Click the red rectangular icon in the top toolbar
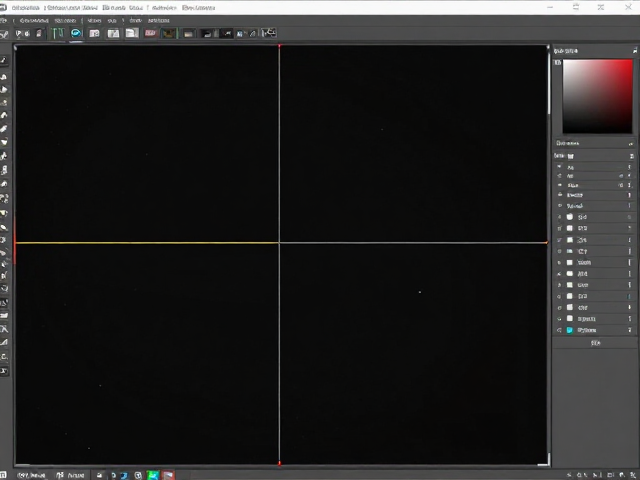This screenshot has width=640, height=480. [x=150, y=33]
